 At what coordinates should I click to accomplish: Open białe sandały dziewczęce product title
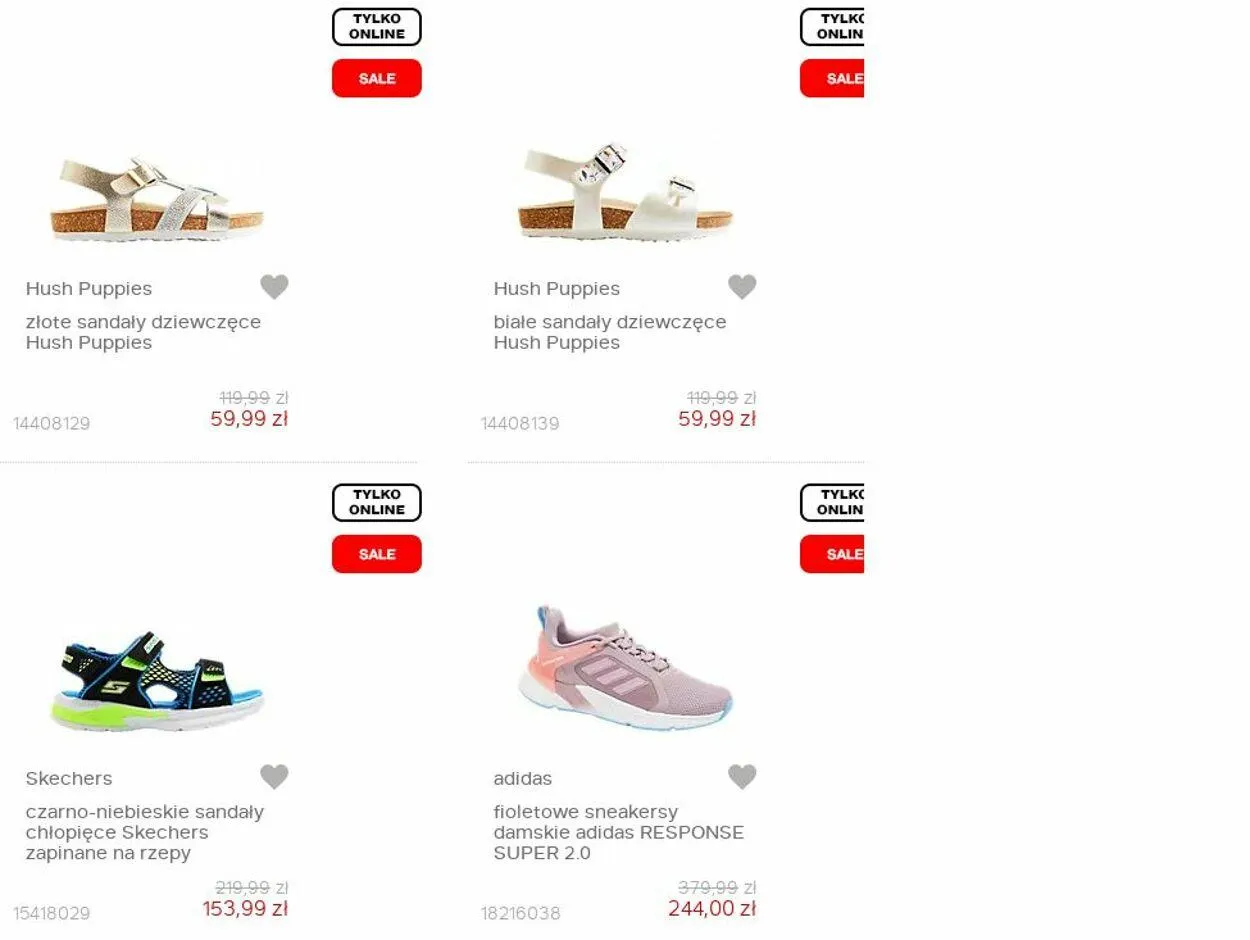pos(610,332)
